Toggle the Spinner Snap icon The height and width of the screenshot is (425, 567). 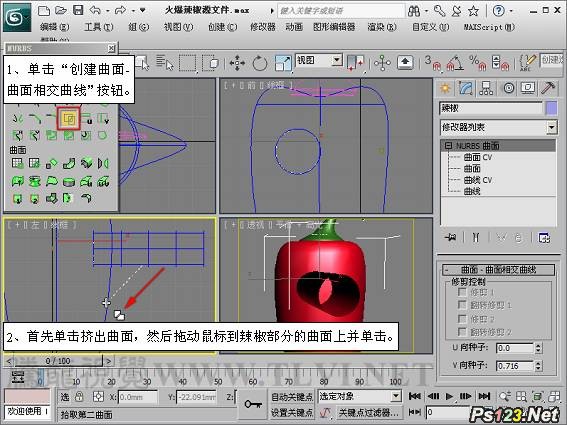click(500, 63)
